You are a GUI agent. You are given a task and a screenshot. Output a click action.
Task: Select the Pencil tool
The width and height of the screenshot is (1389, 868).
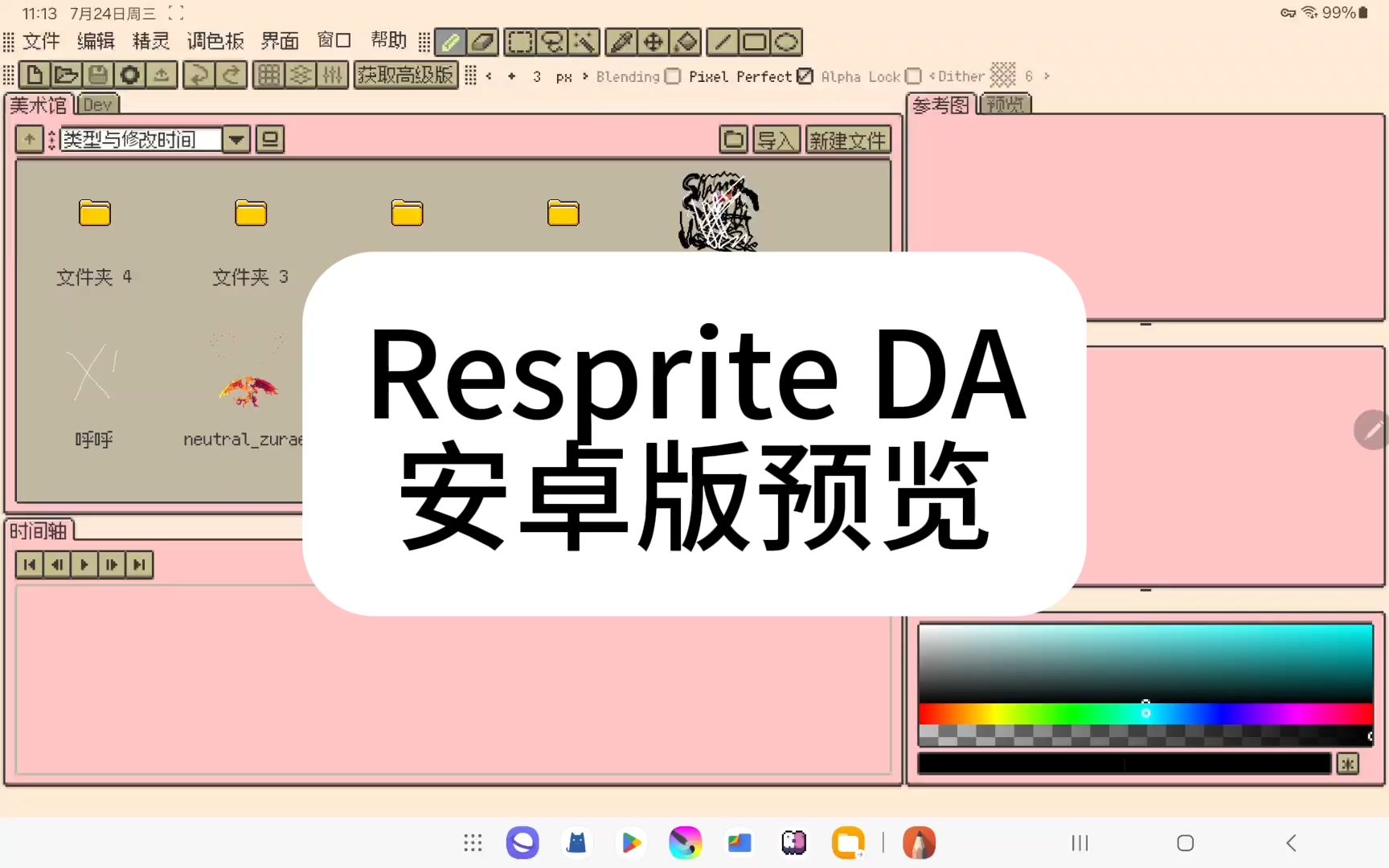(x=450, y=42)
